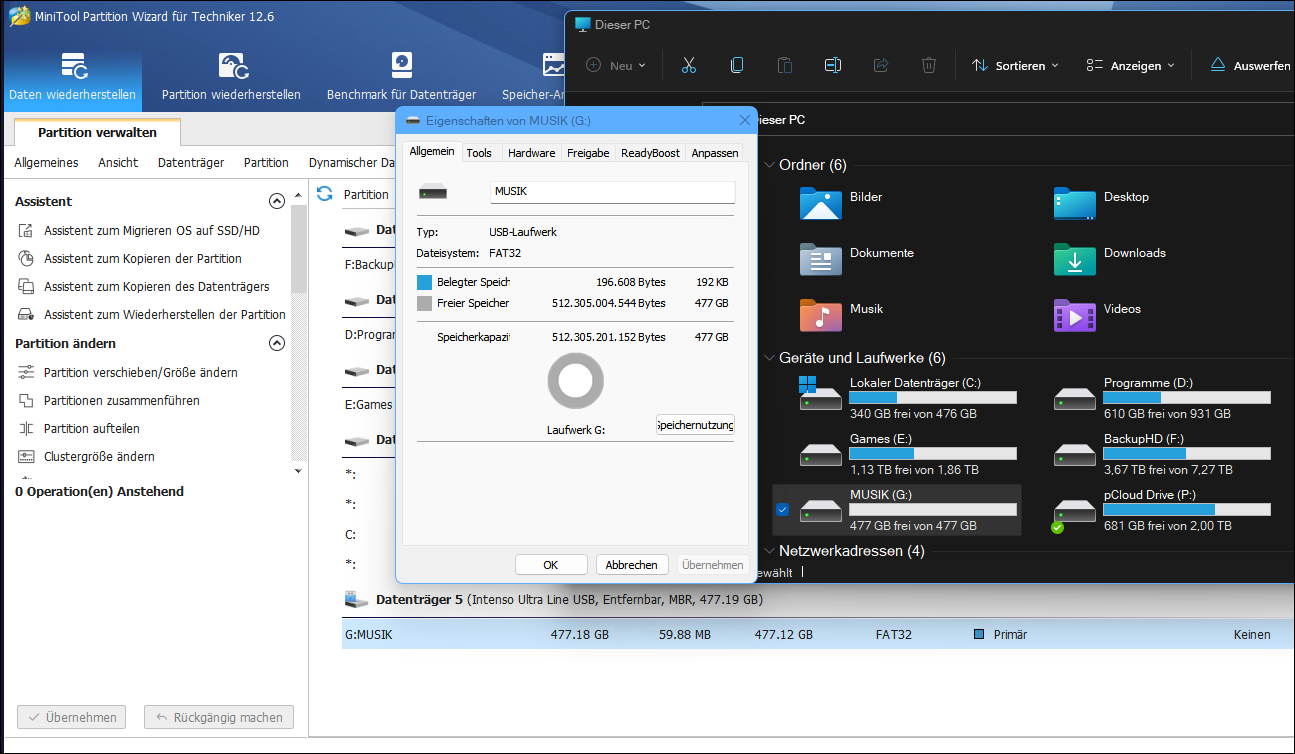Click Auswerfen in Explorer toolbar

coord(1250,65)
